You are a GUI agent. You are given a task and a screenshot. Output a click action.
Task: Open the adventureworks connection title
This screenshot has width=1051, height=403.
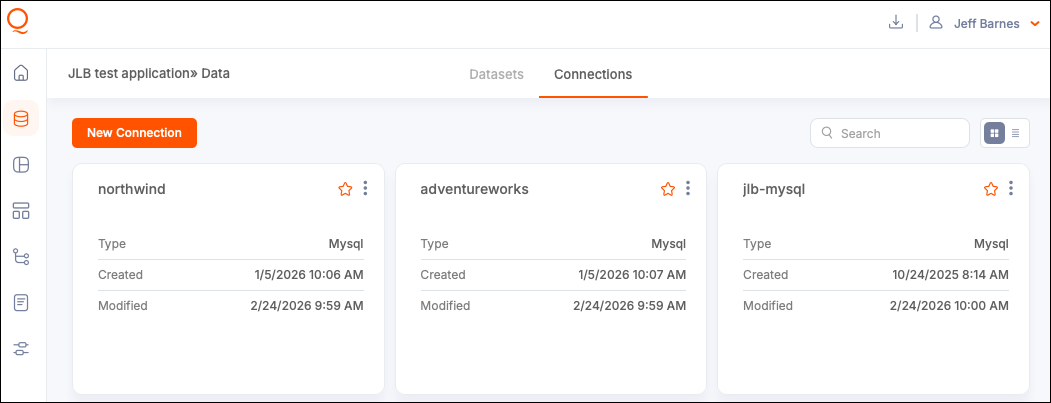475,189
